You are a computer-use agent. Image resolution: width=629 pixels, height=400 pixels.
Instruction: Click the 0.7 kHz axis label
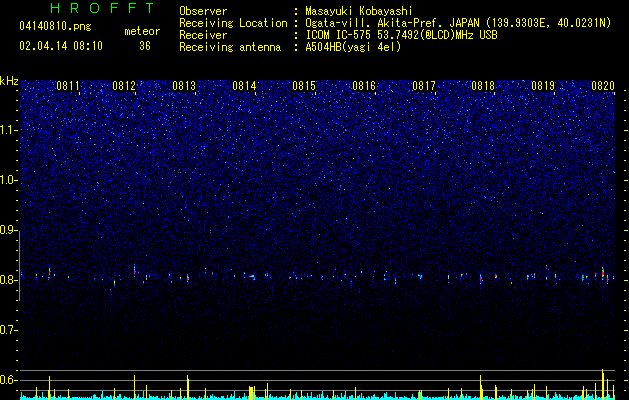[9, 330]
